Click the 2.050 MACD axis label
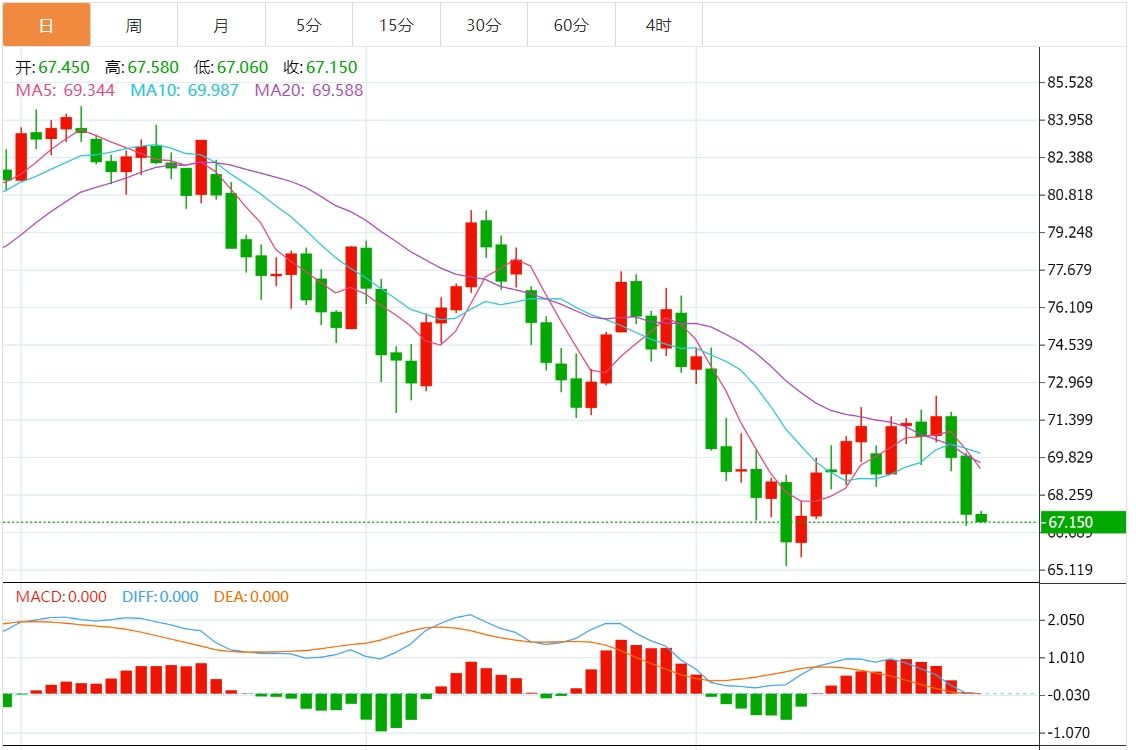1136x750 pixels. click(1066, 620)
